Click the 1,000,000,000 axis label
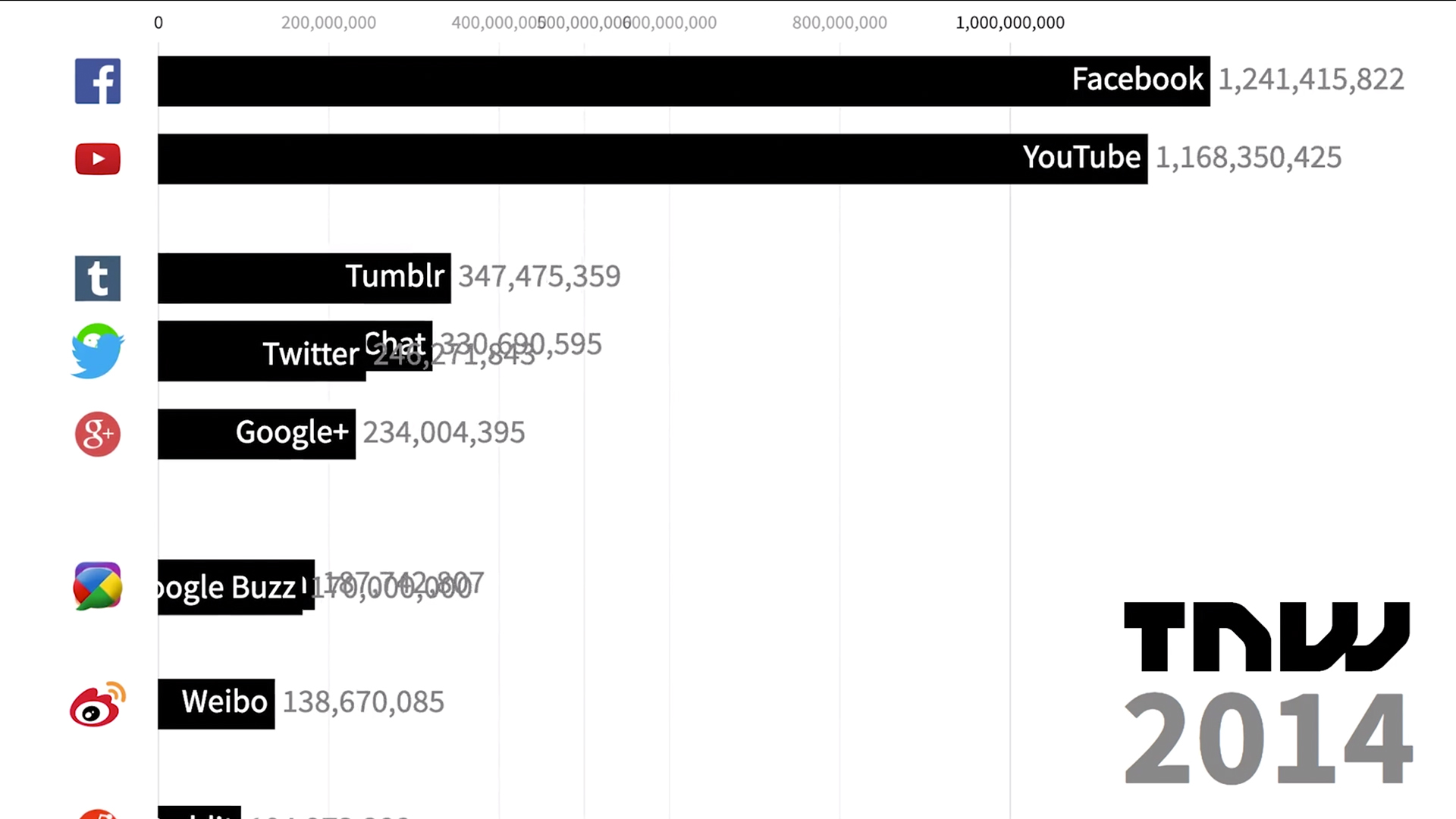 (1010, 23)
